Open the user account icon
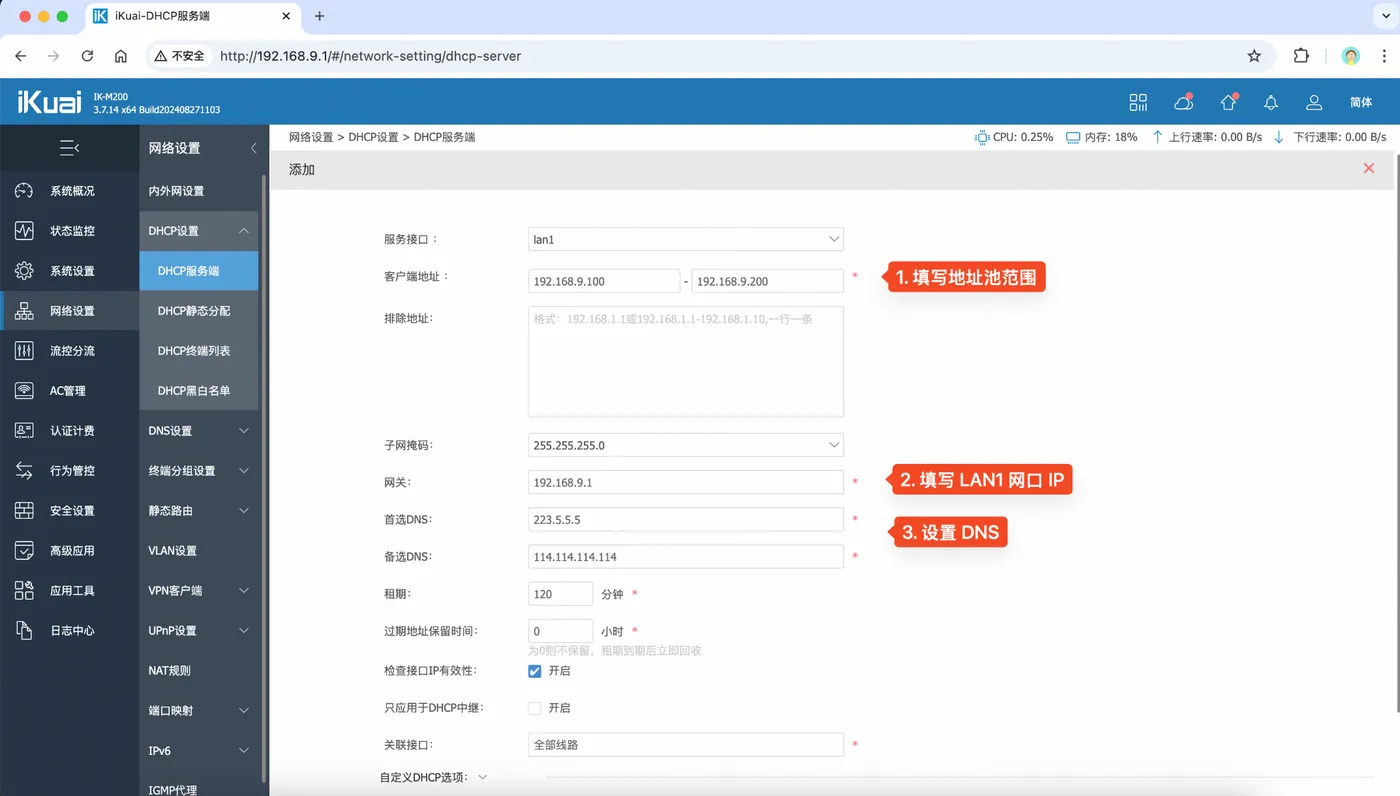Image resolution: width=1400 pixels, height=796 pixels. click(x=1314, y=102)
